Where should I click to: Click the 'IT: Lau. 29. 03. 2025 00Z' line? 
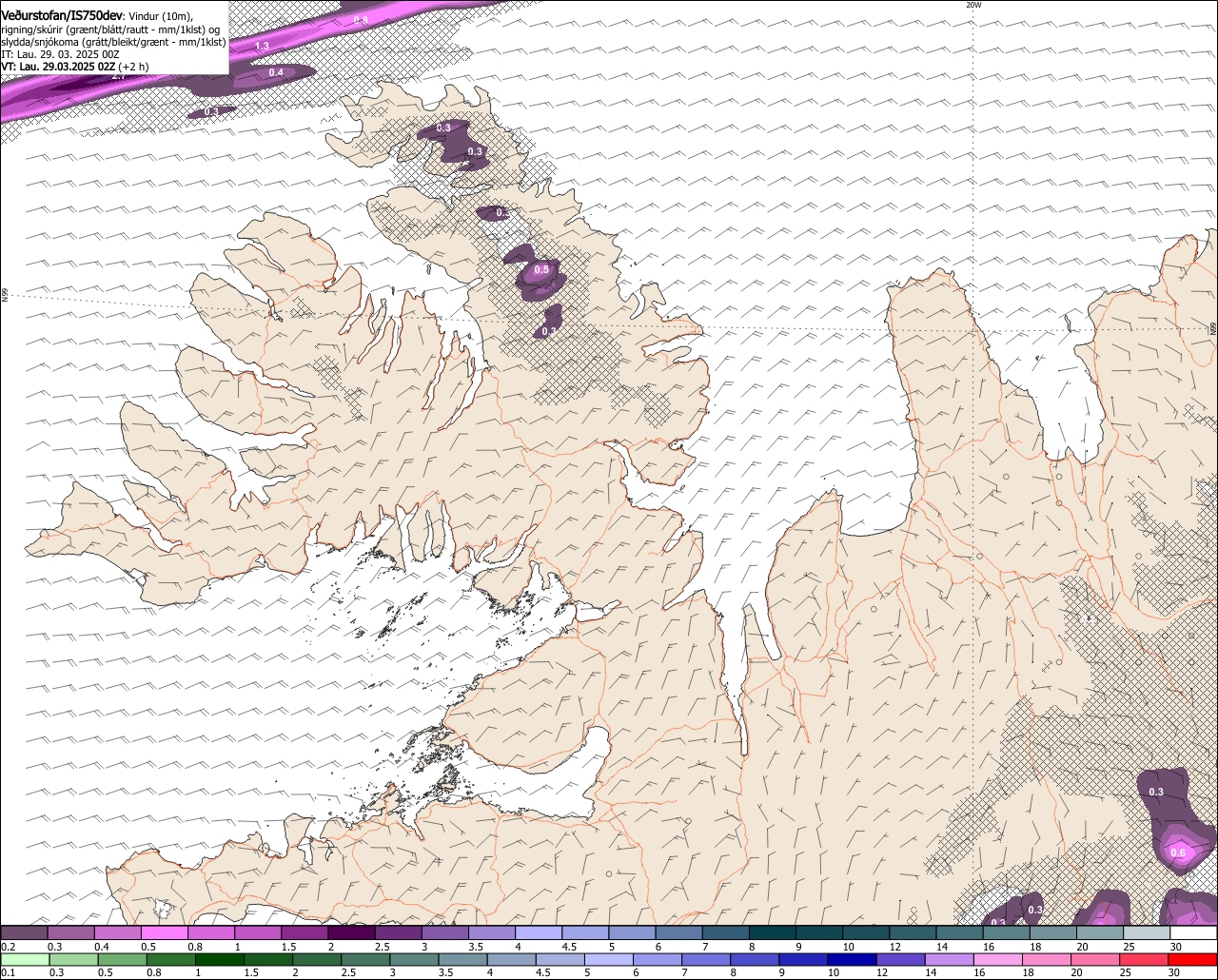[x=60, y=54]
